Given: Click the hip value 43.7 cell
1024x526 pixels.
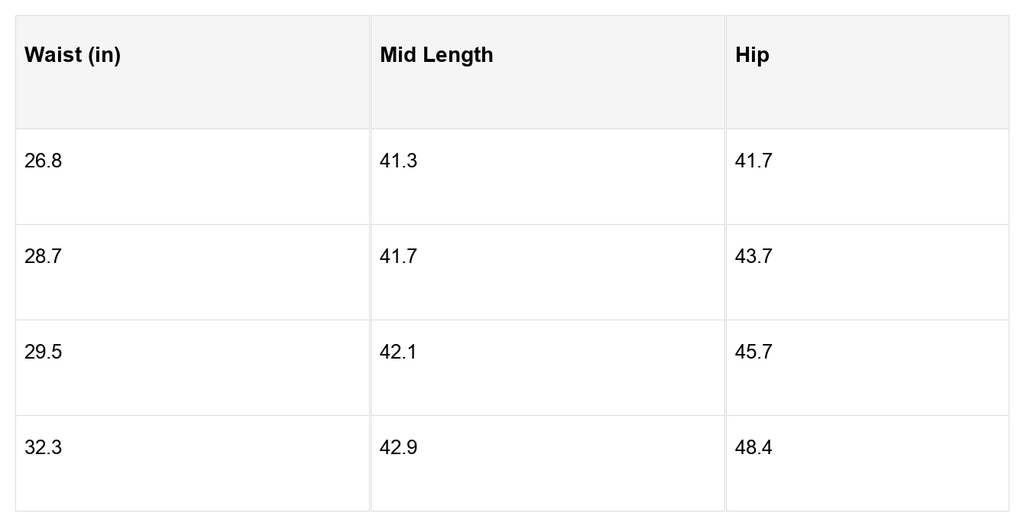Looking at the screenshot, I should [x=868, y=272].
